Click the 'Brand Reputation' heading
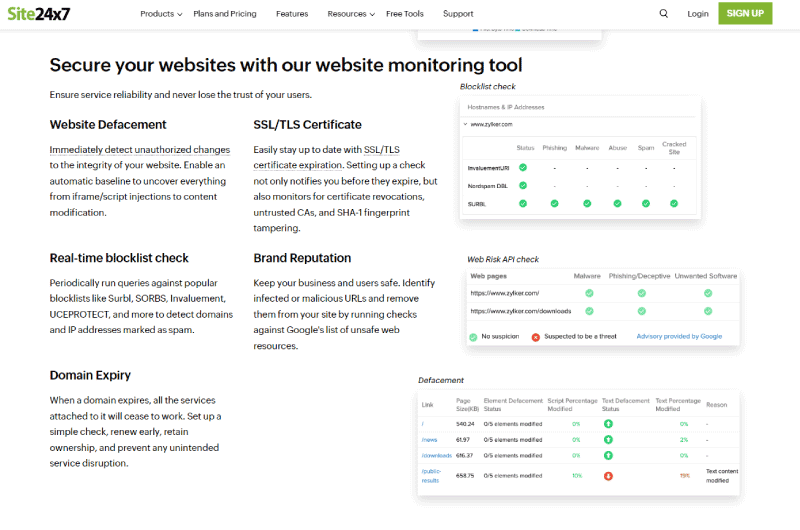This screenshot has height=530, width=800. 302,258
